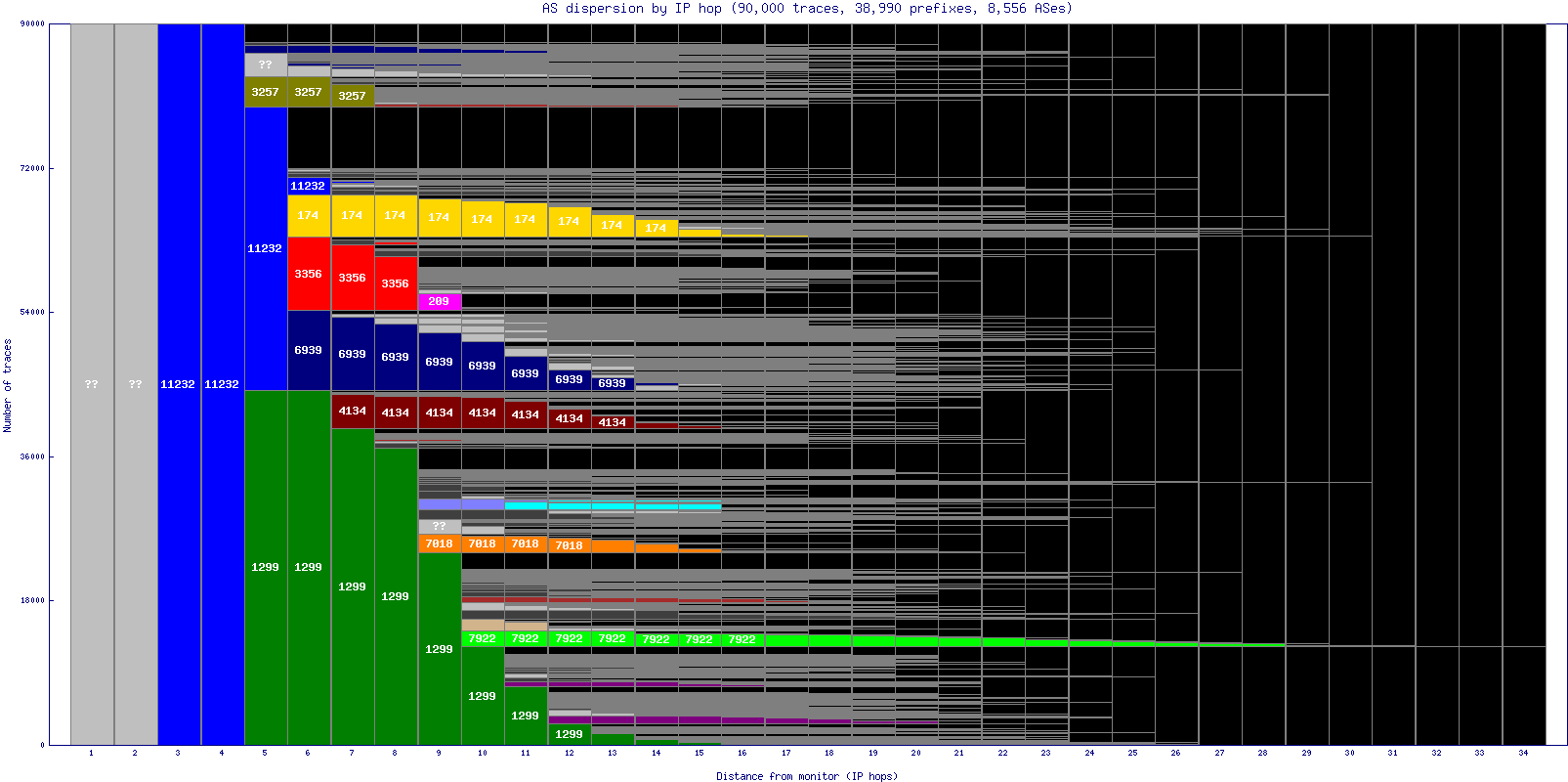
Task: Select the yellow 174 block at hop 6
Action: [309, 215]
